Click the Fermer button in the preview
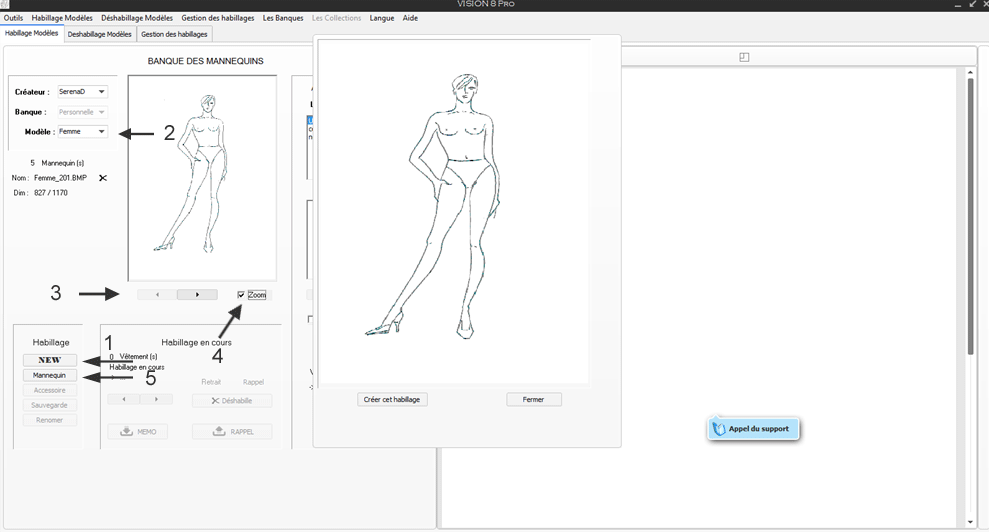The width and height of the screenshot is (989, 532). 533,399
